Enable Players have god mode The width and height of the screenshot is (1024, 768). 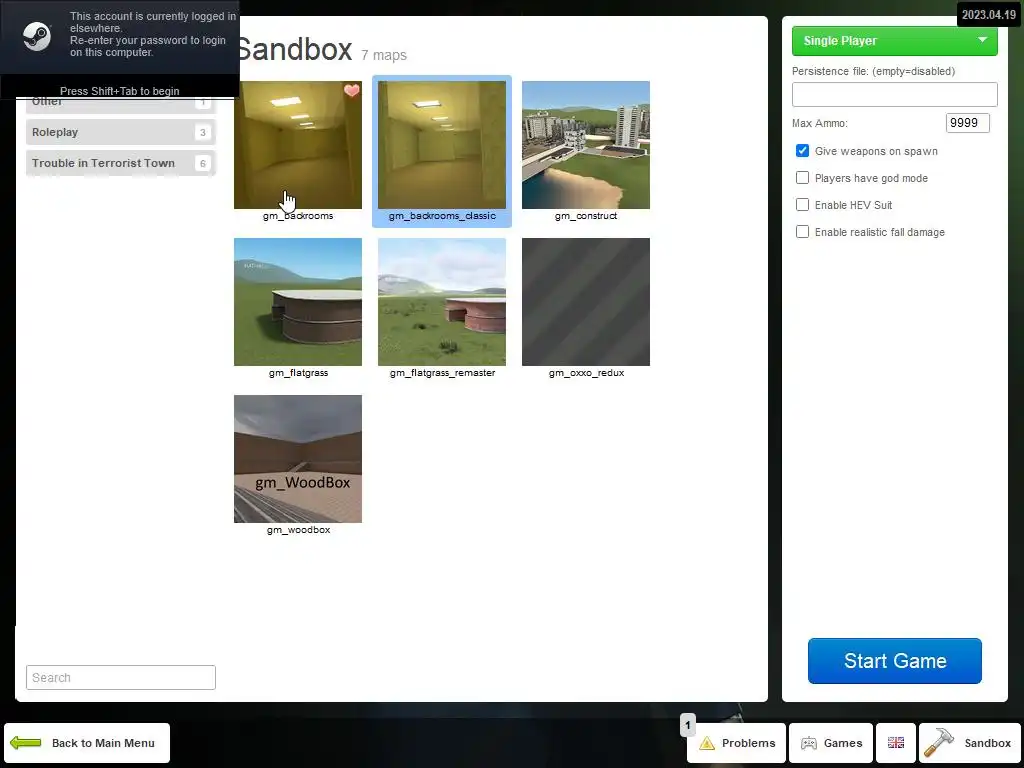tap(803, 178)
